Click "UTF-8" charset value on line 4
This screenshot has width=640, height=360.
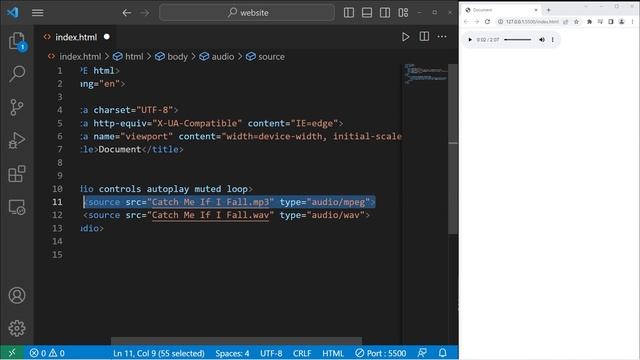154,110
